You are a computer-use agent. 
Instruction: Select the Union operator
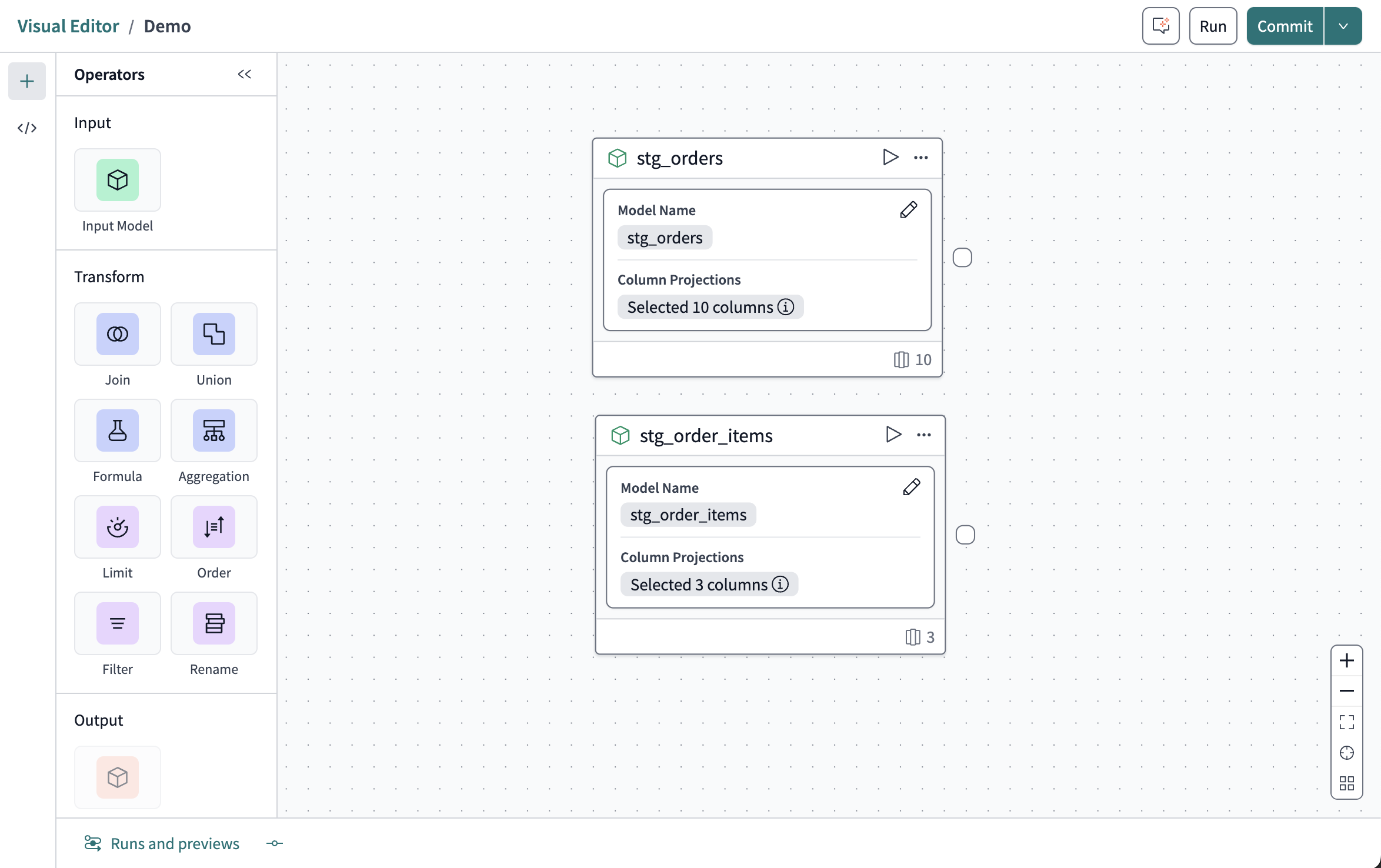coord(214,334)
